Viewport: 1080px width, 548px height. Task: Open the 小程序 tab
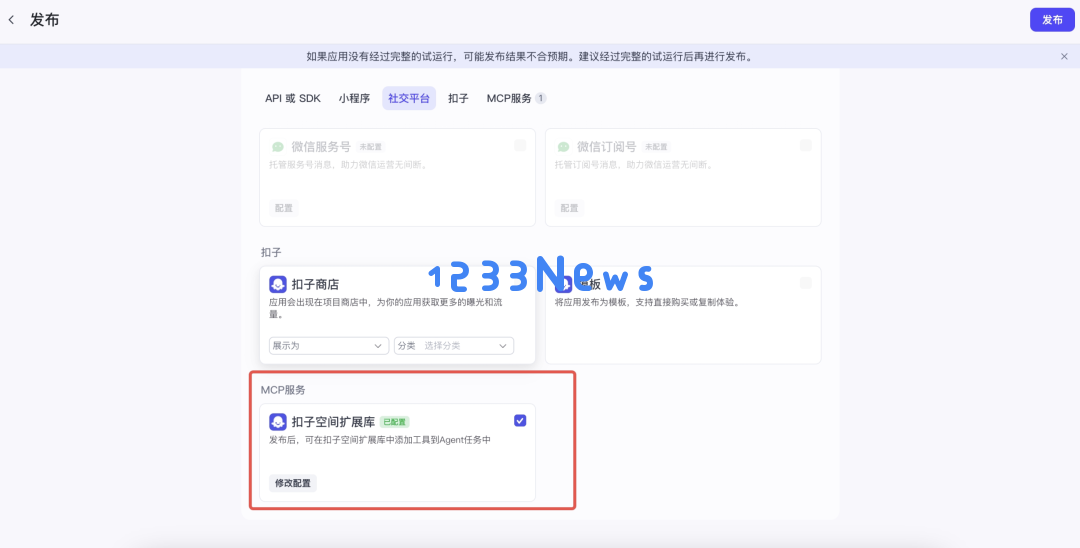point(354,98)
